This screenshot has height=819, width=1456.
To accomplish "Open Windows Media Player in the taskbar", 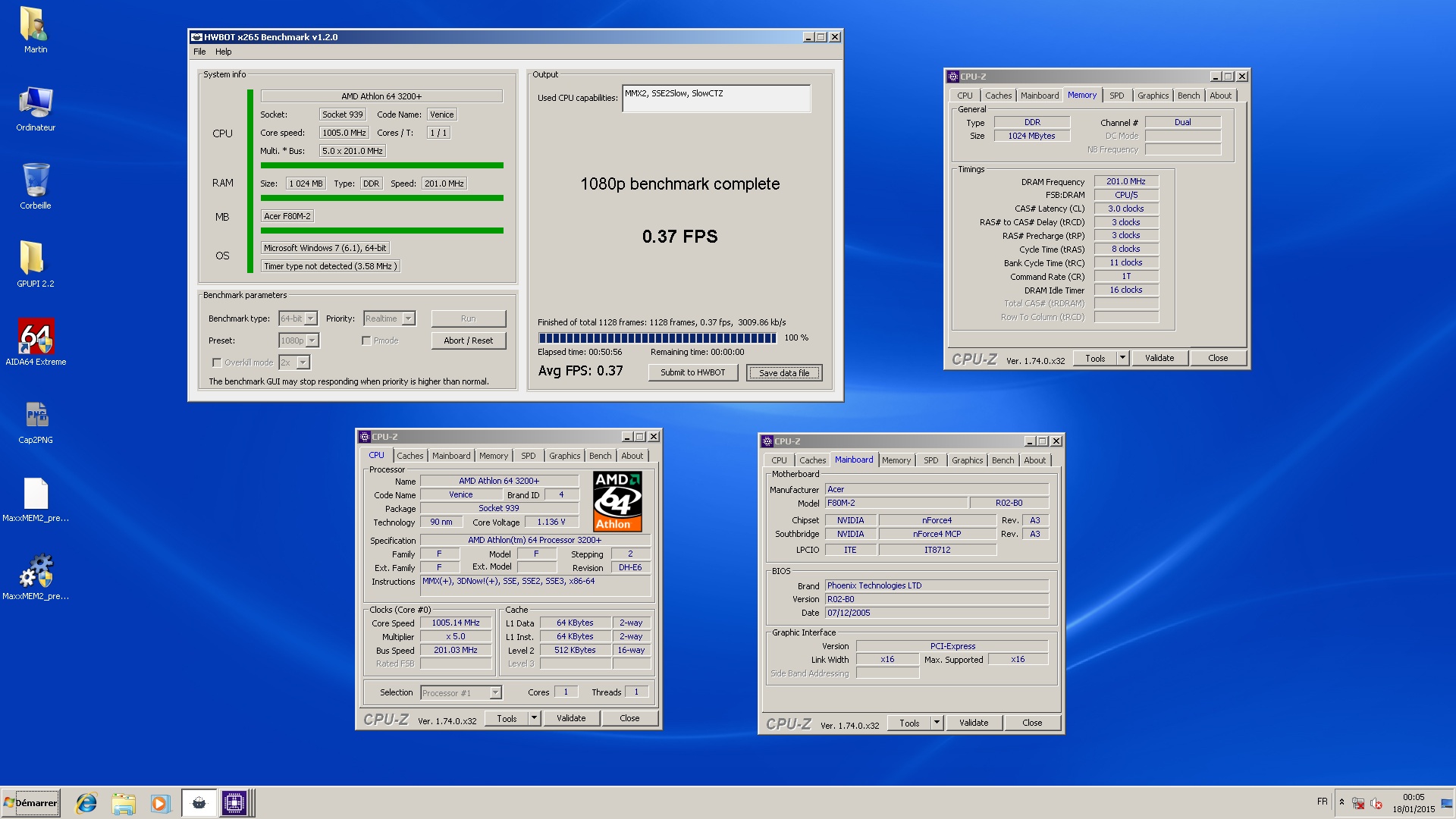I will click(160, 803).
